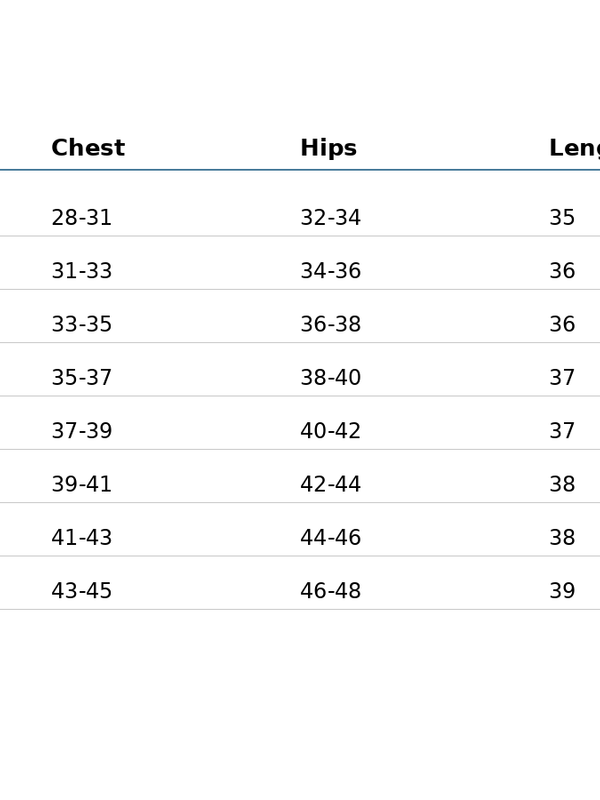Select the length value 39
Viewport: 600px width, 800px height.
click(562, 592)
